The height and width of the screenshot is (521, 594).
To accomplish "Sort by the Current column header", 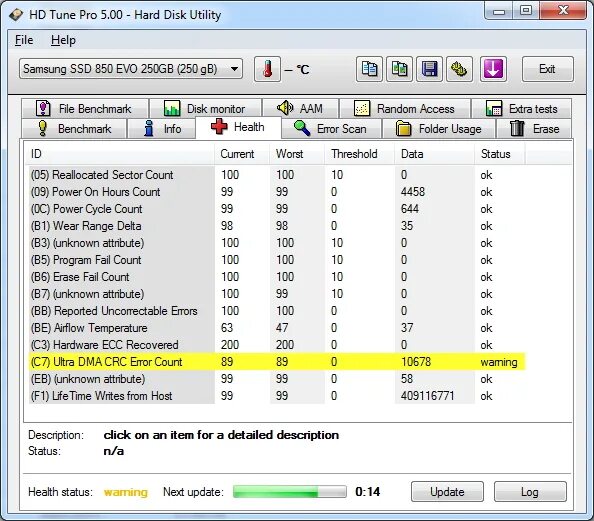I will click(242, 154).
